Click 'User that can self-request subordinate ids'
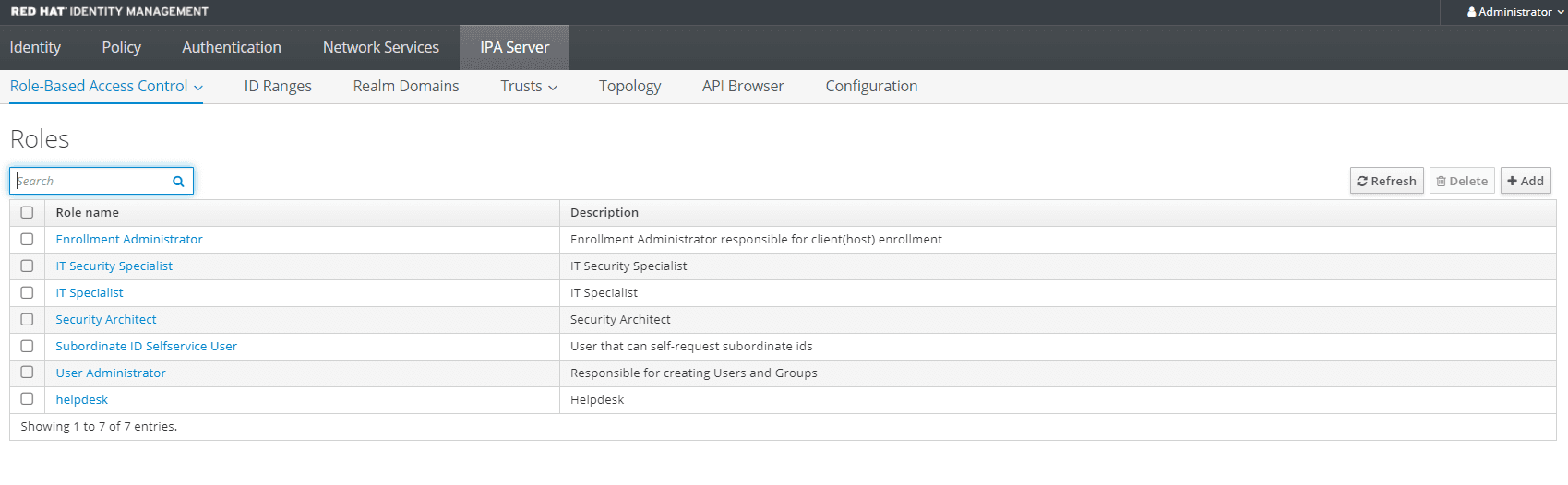The image size is (1568, 485). coord(691,346)
